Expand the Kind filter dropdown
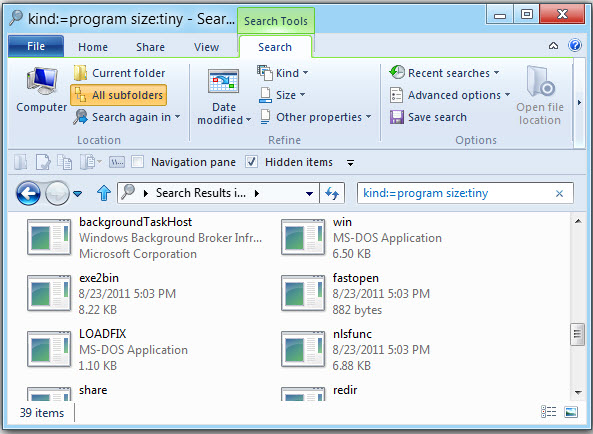The image size is (593, 434). (x=283, y=73)
